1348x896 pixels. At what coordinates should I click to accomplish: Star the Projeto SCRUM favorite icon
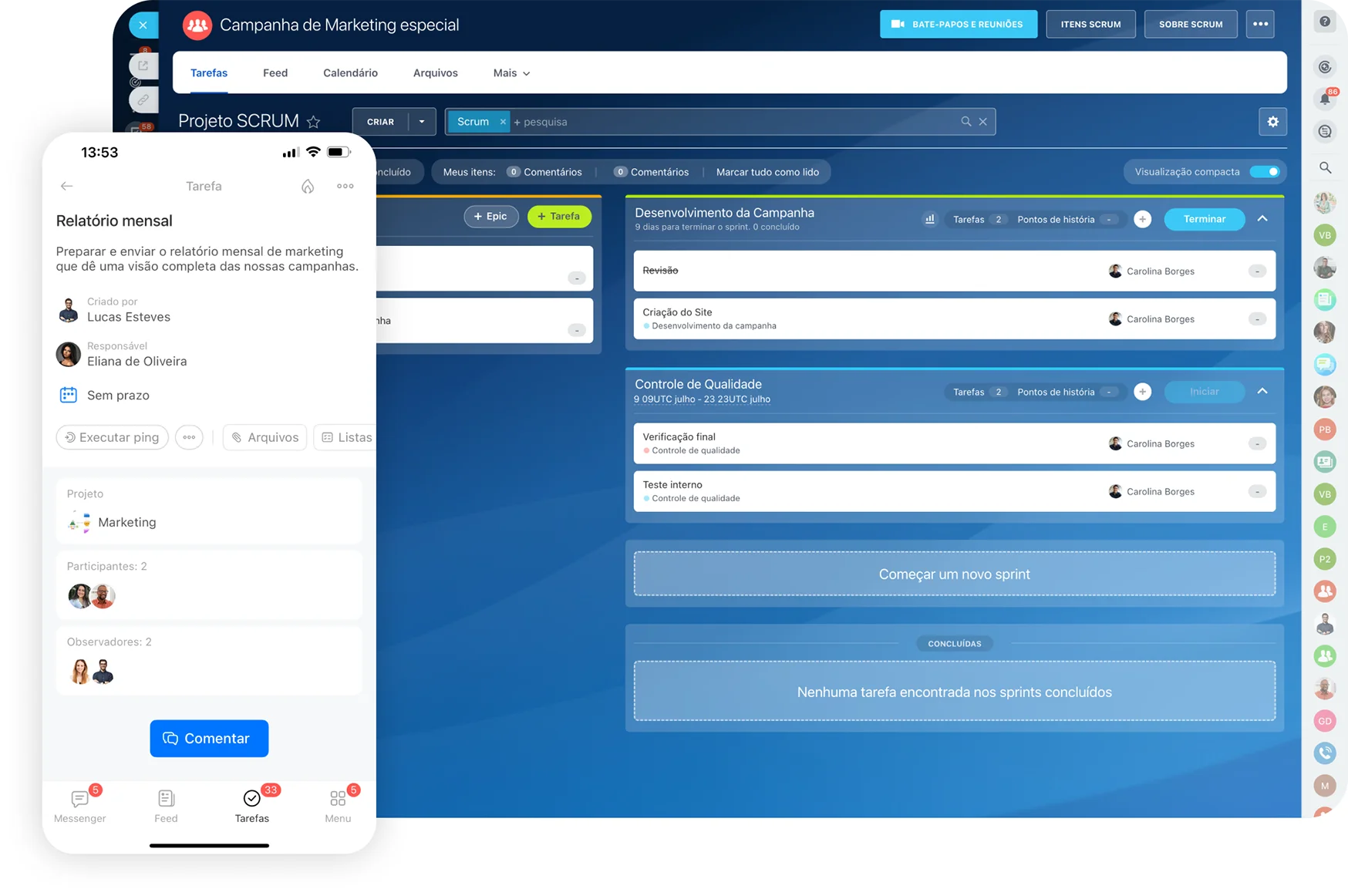tap(313, 122)
